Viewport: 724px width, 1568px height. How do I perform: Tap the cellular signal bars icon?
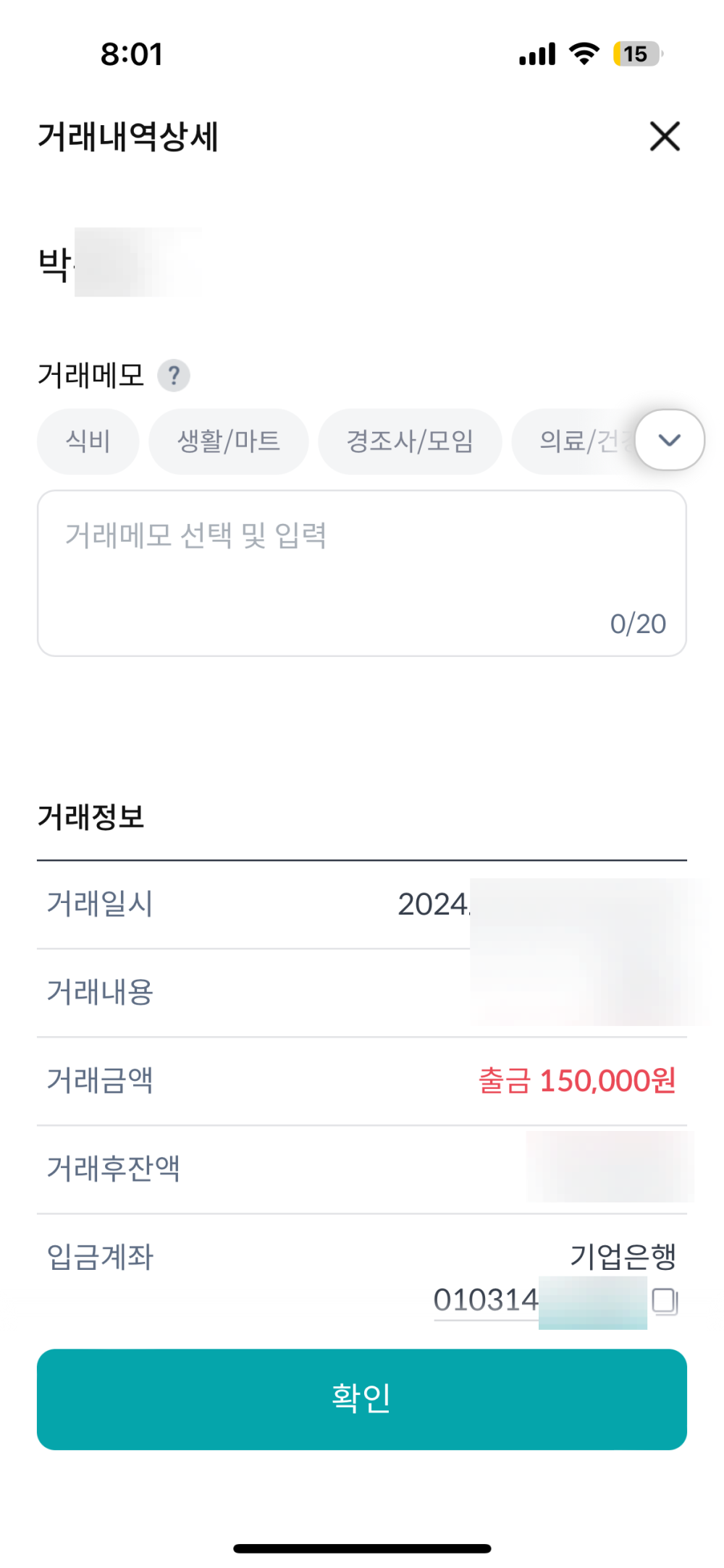click(x=537, y=54)
